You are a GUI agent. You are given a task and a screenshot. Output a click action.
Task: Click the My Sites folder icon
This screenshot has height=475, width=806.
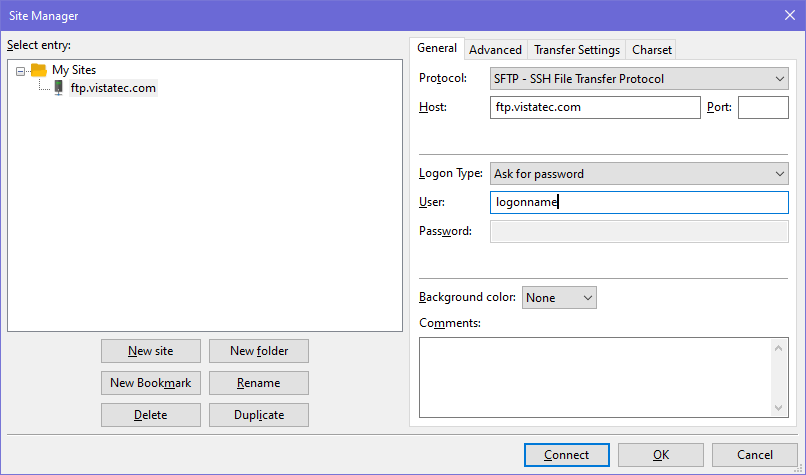pos(39,69)
